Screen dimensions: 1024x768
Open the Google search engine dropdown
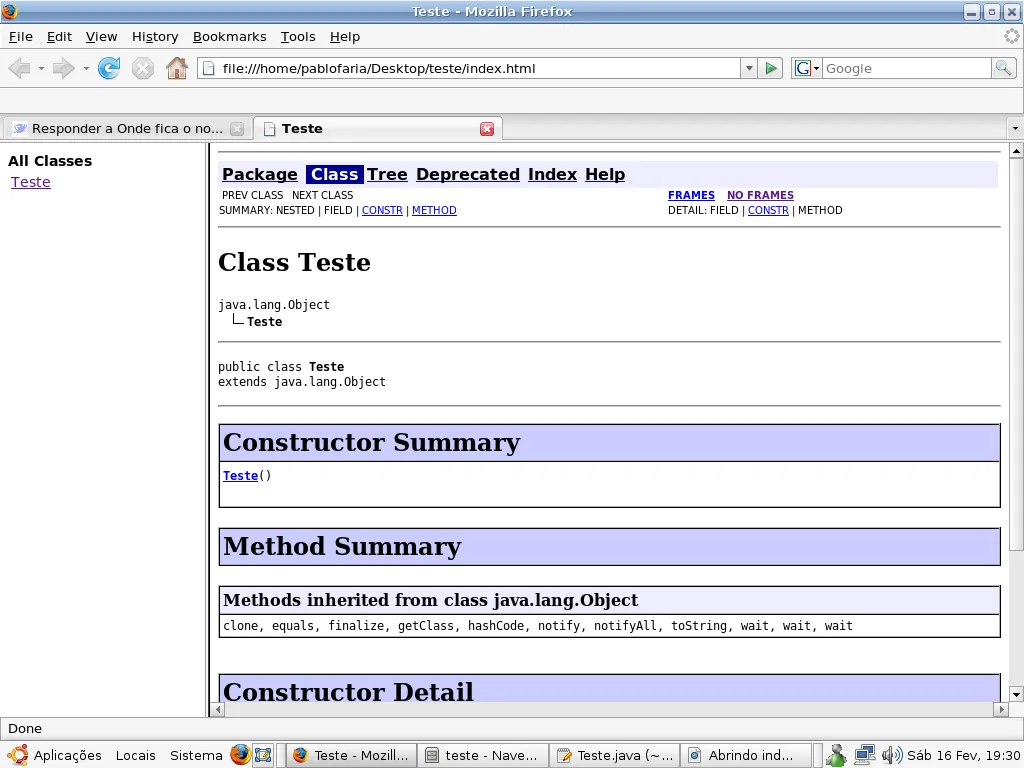click(x=807, y=68)
